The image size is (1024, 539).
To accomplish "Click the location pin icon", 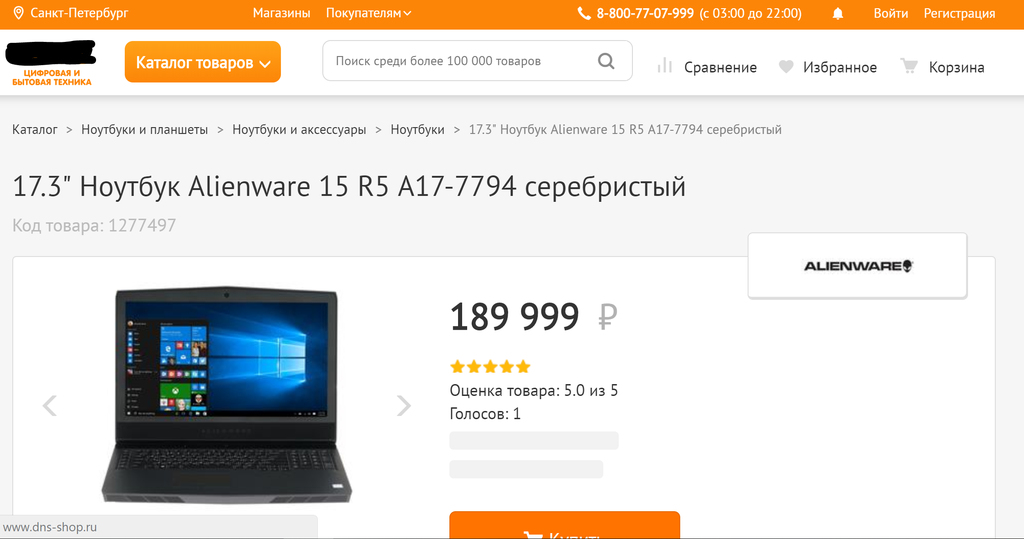I will click(18, 13).
